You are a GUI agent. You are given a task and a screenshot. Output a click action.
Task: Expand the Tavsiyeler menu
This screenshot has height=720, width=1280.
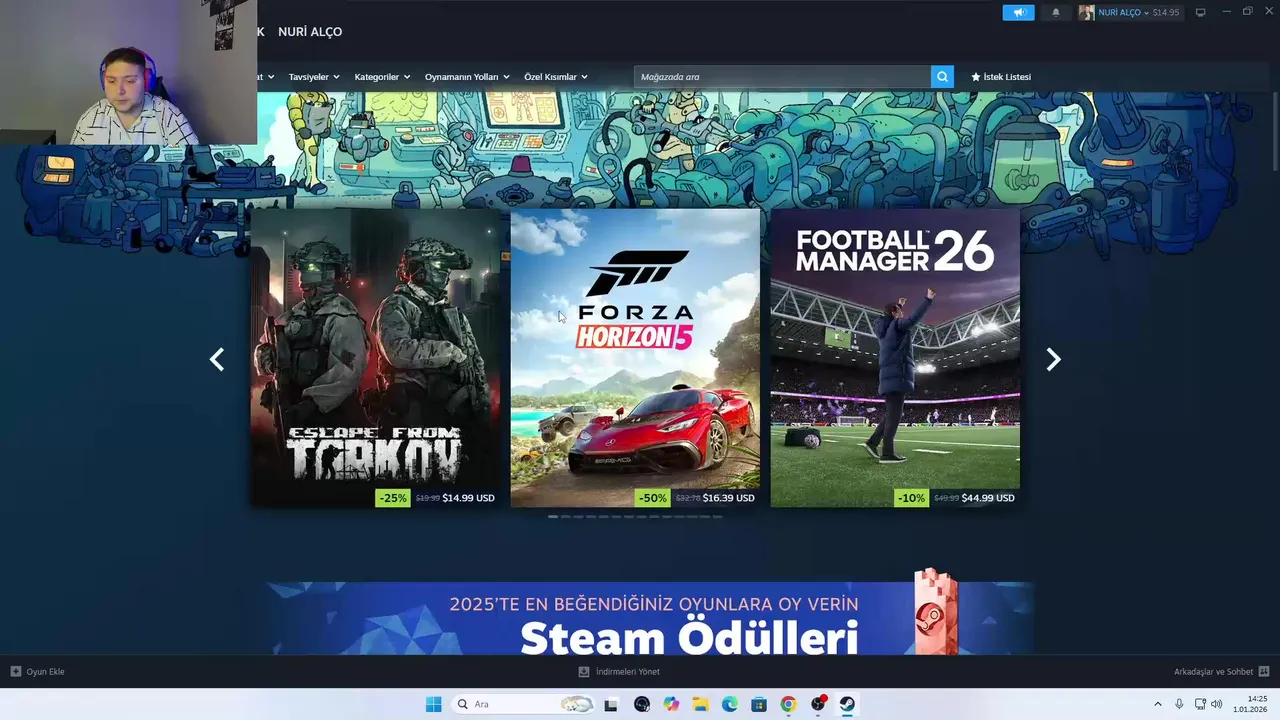(314, 77)
